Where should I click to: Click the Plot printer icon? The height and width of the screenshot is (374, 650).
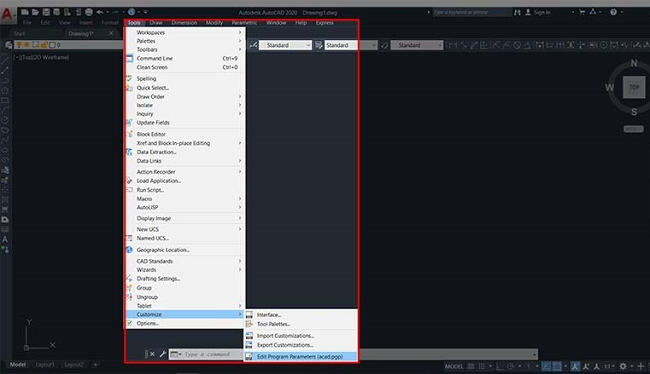pyautogui.click(x=89, y=12)
